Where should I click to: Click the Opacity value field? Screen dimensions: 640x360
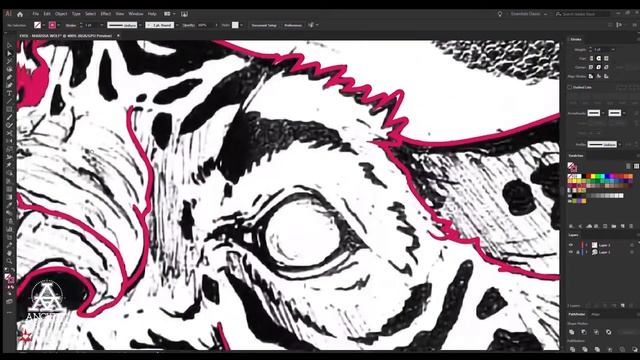click(204, 25)
